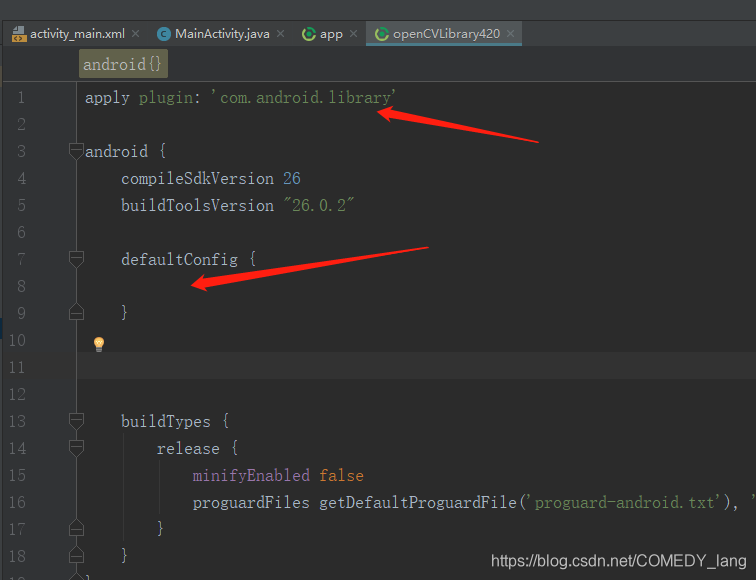Close the openCVLibrary420 tab
Screen dimensions: 756x580
pos(511,34)
